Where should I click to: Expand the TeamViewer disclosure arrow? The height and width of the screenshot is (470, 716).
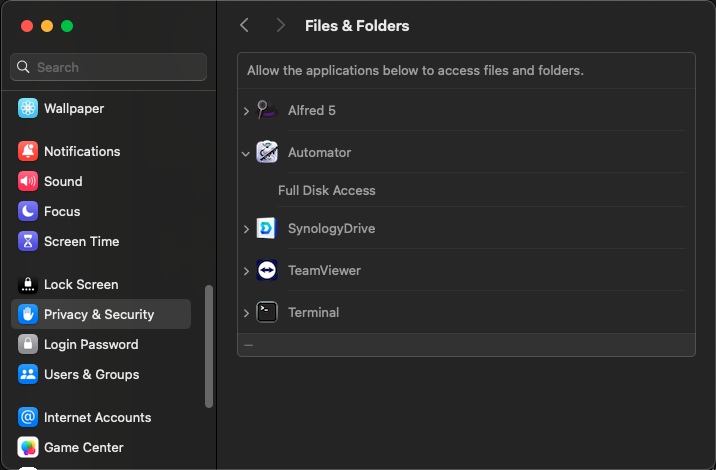(x=246, y=272)
